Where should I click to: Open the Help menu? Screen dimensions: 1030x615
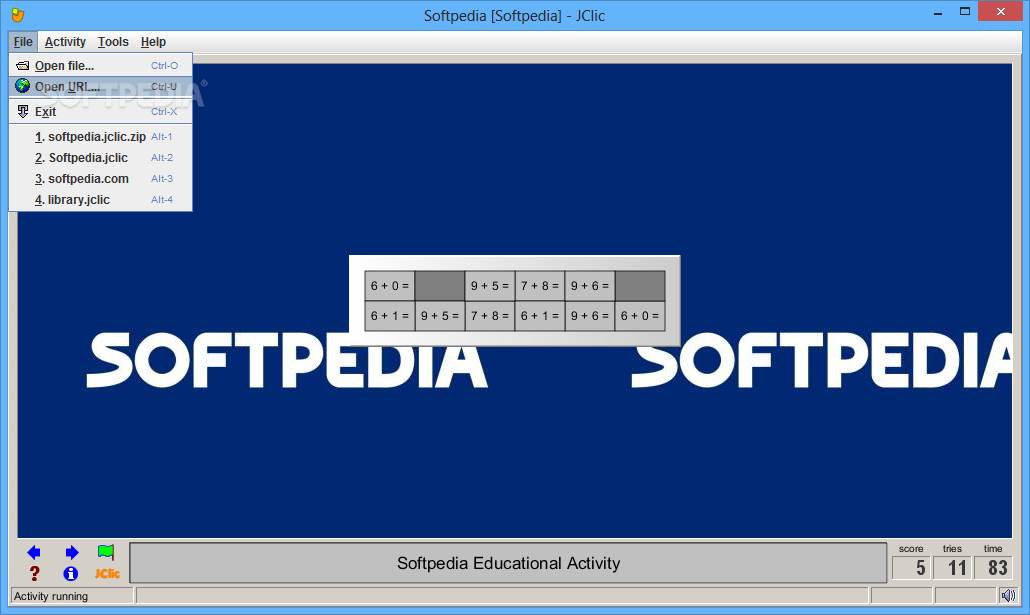coord(153,42)
